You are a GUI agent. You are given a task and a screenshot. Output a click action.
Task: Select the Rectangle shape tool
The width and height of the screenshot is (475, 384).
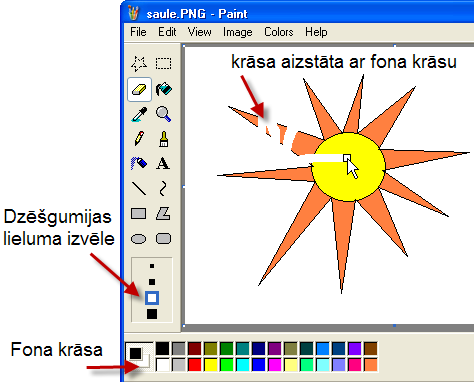pyautogui.click(x=139, y=214)
